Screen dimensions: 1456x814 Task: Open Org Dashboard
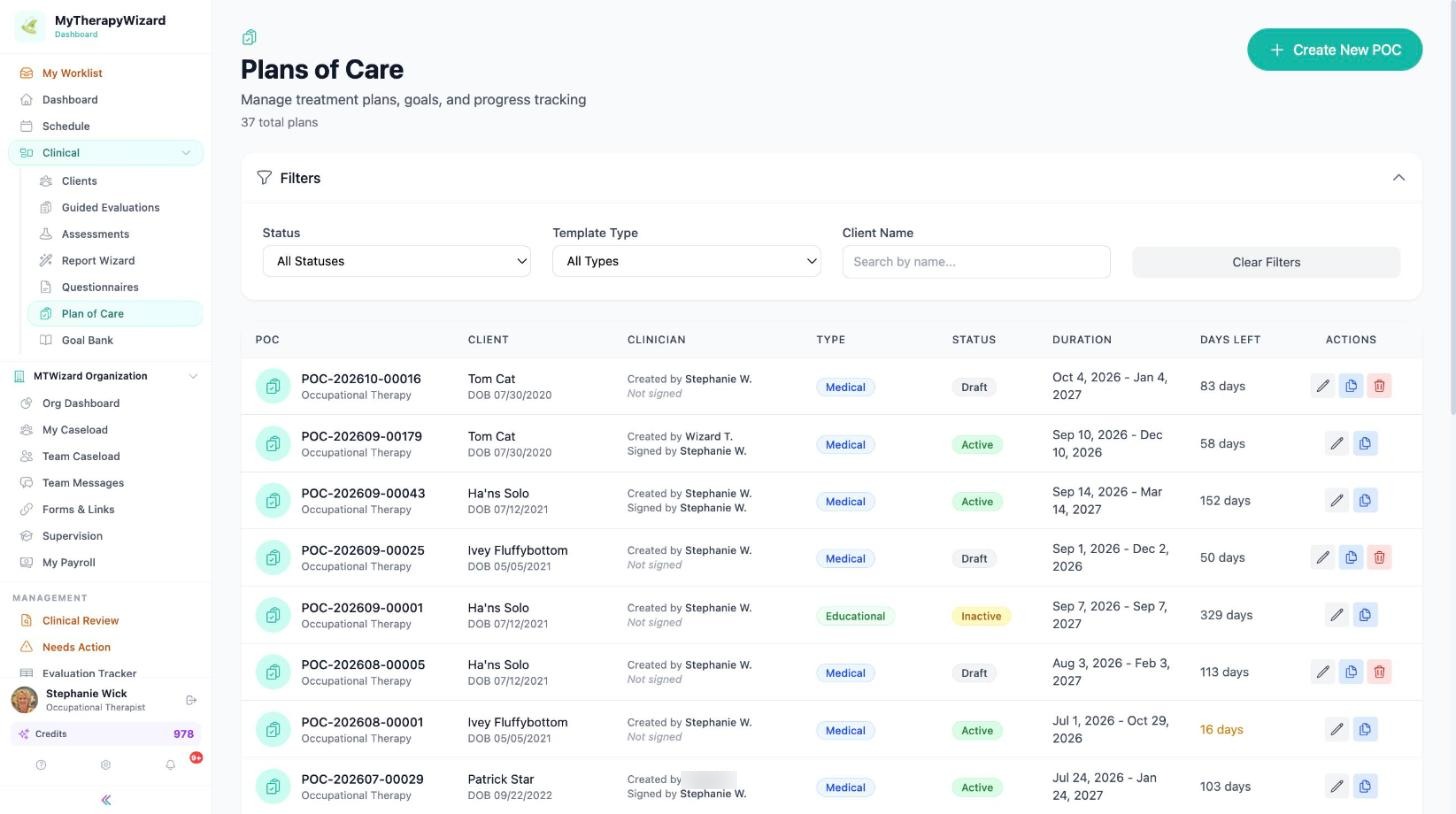[x=80, y=403]
